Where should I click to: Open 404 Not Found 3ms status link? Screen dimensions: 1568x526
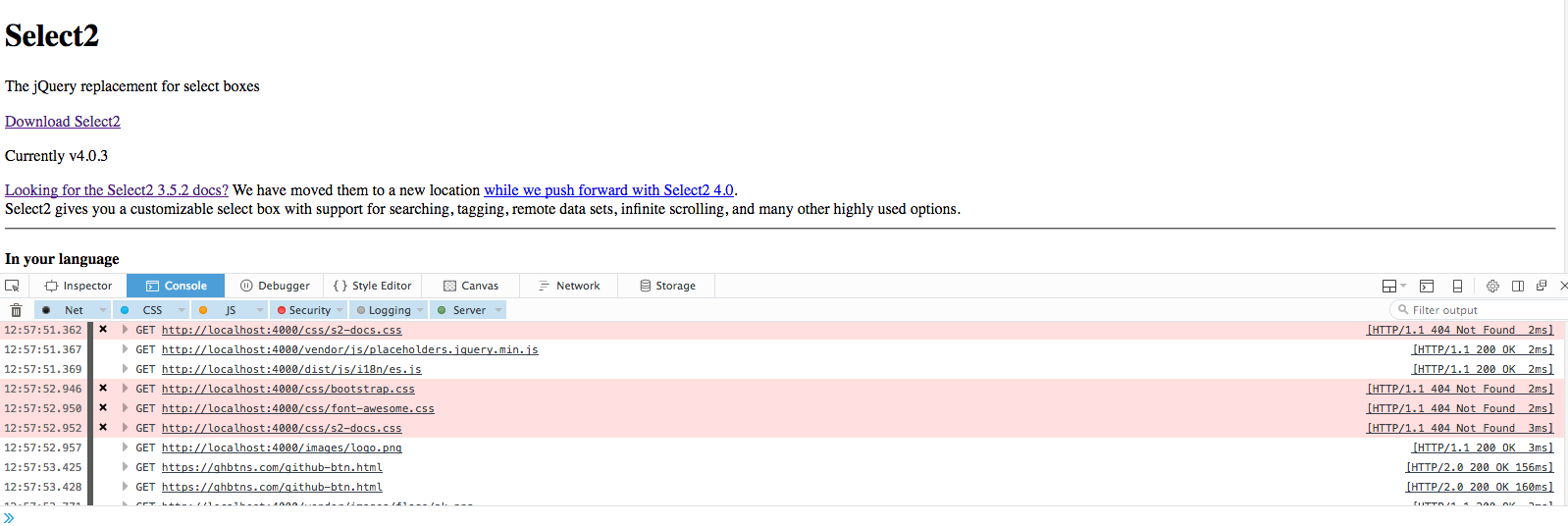(x=1460, y=428)
